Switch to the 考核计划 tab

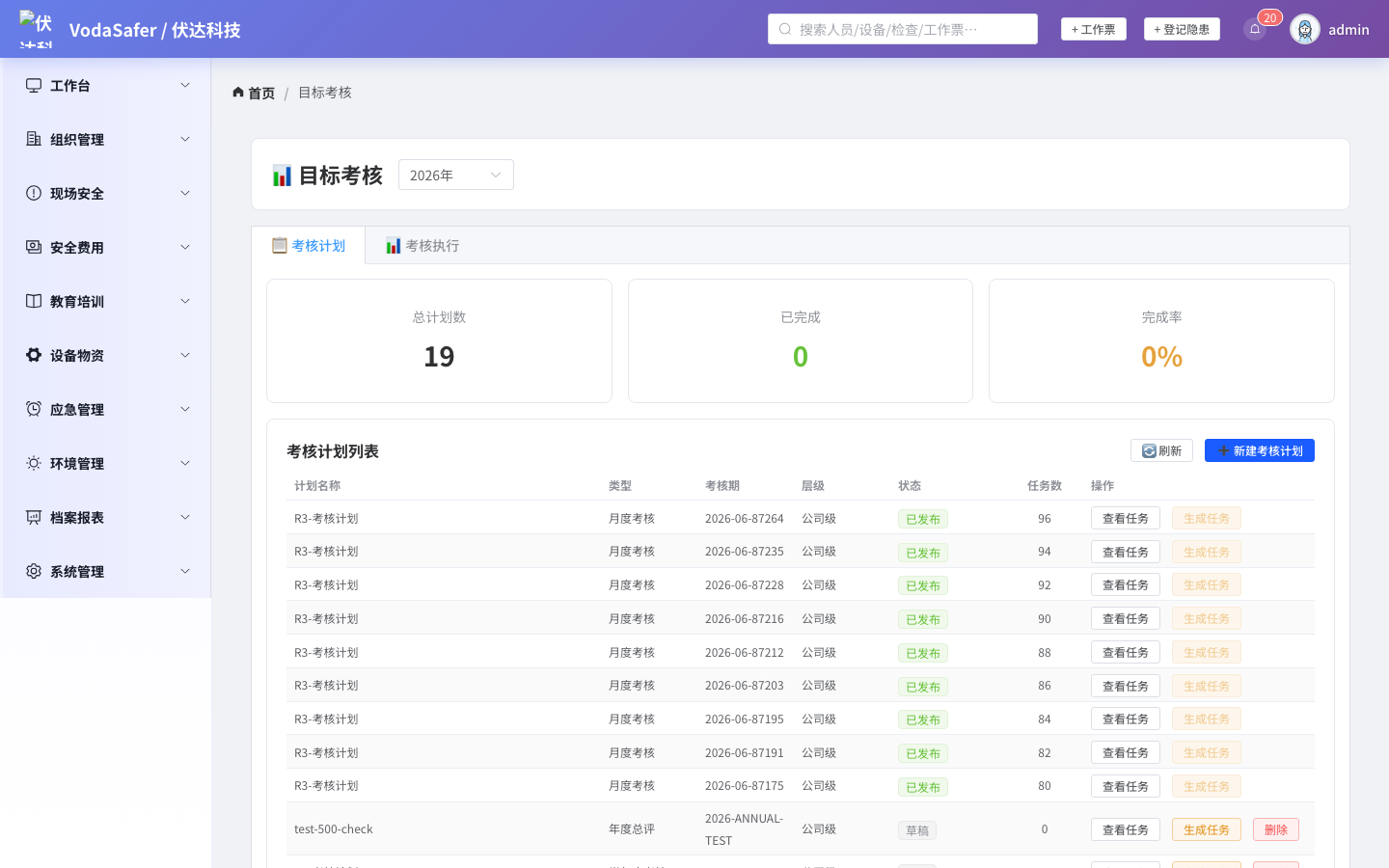click(309, 245)
